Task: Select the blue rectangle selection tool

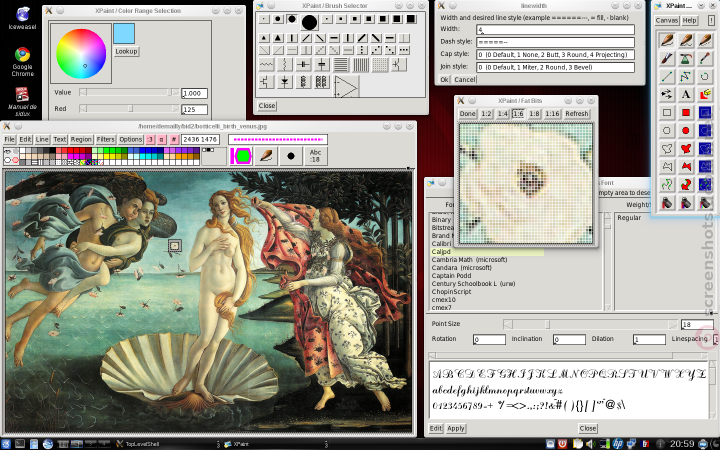Action: click(x=705, y=112)
